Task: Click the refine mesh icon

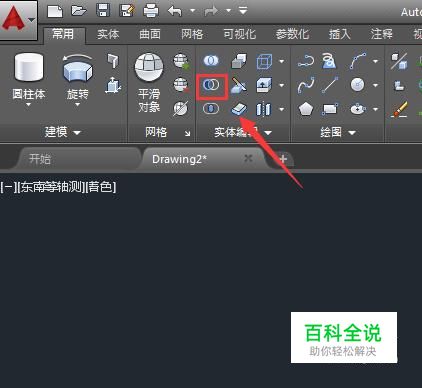Action: [x=181, y=108]
